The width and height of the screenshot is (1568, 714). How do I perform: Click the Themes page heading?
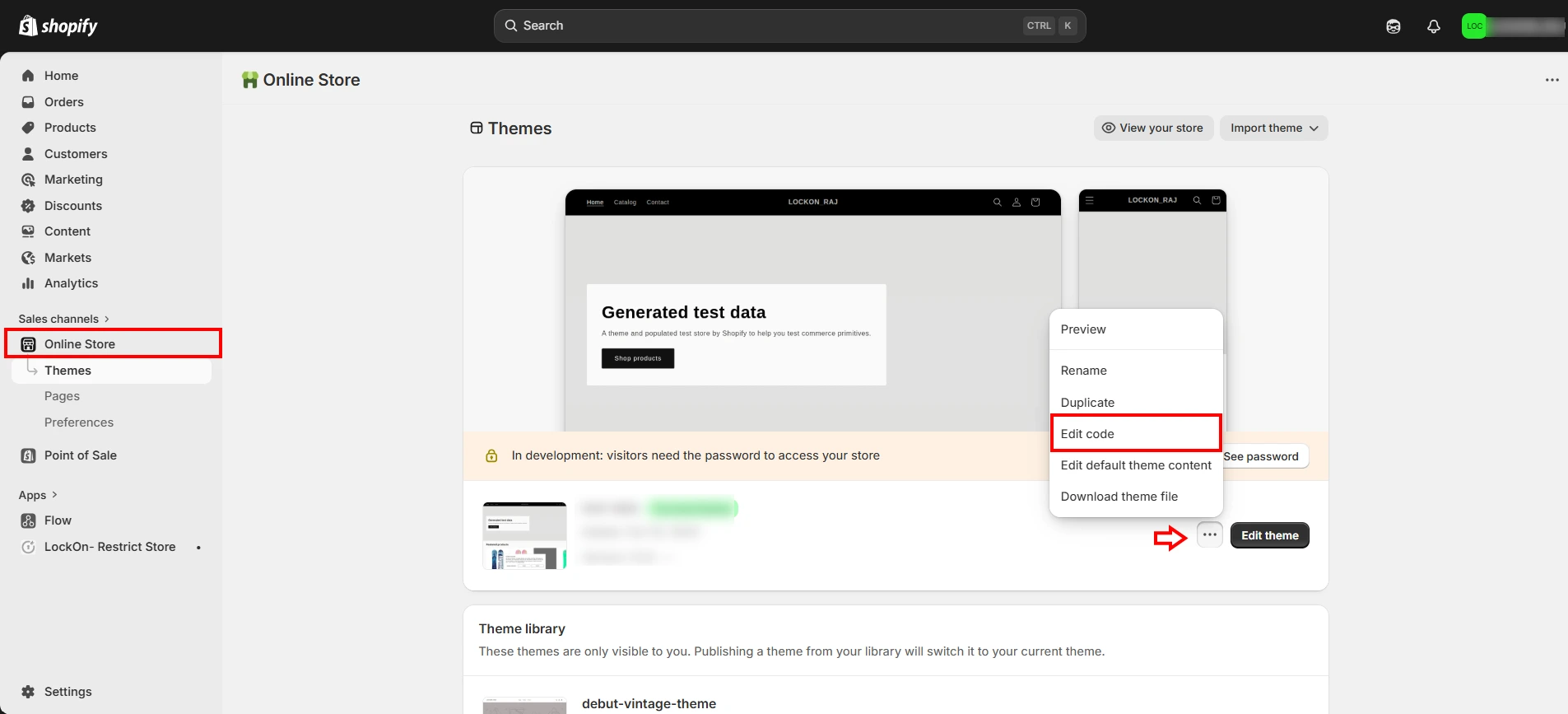(x=519, y=128)
